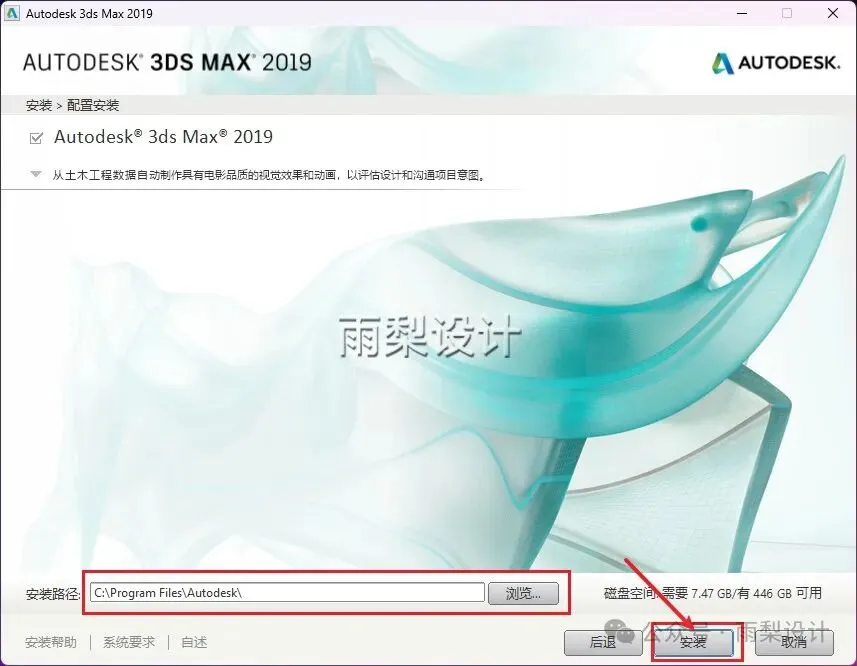This screenshot has width=857, height=666.
Task: Click the disk space text 需要 7.47 GB
Action: (x=697, y=593)
